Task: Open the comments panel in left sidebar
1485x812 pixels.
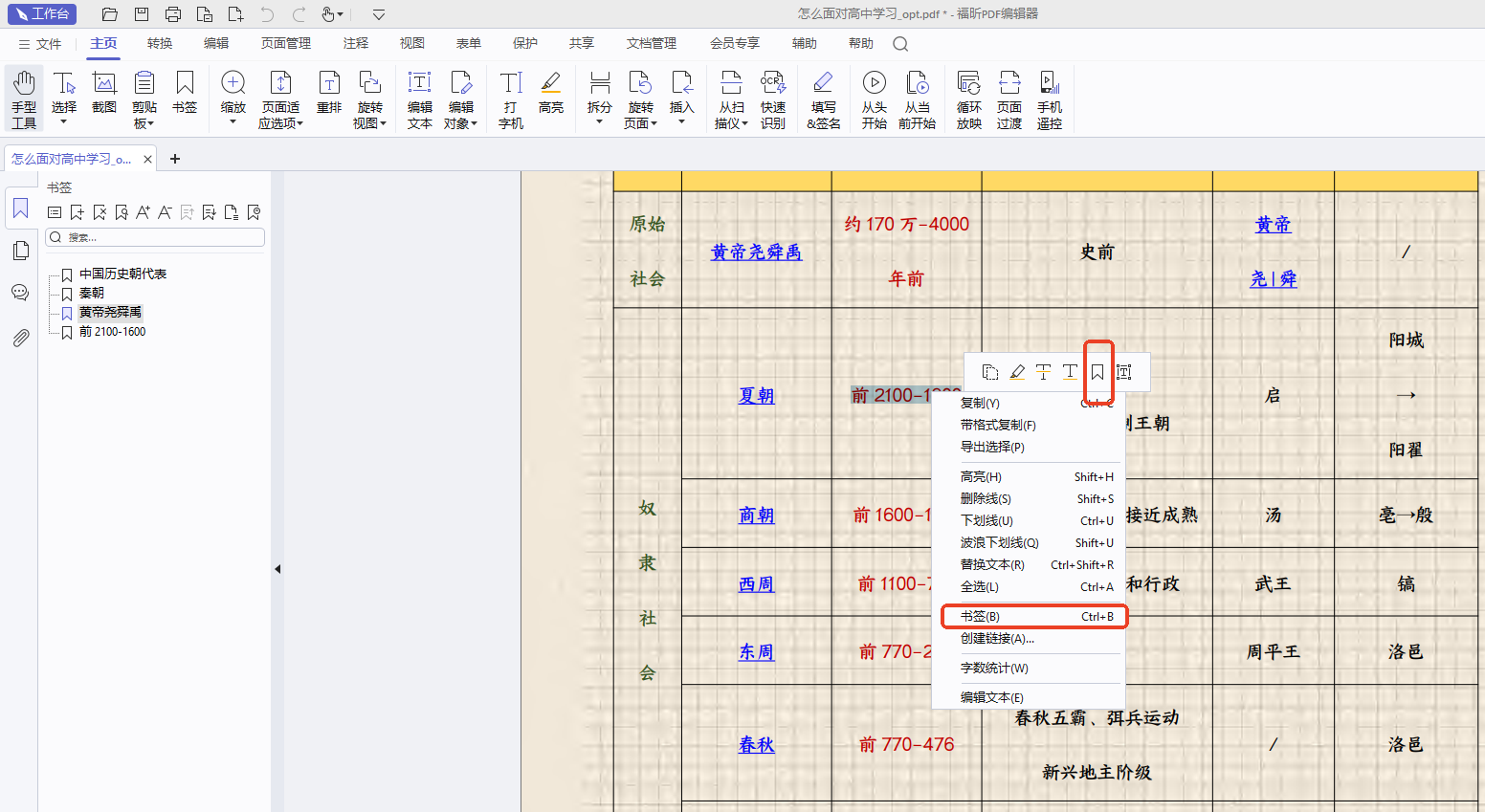Action: point(20,293)
